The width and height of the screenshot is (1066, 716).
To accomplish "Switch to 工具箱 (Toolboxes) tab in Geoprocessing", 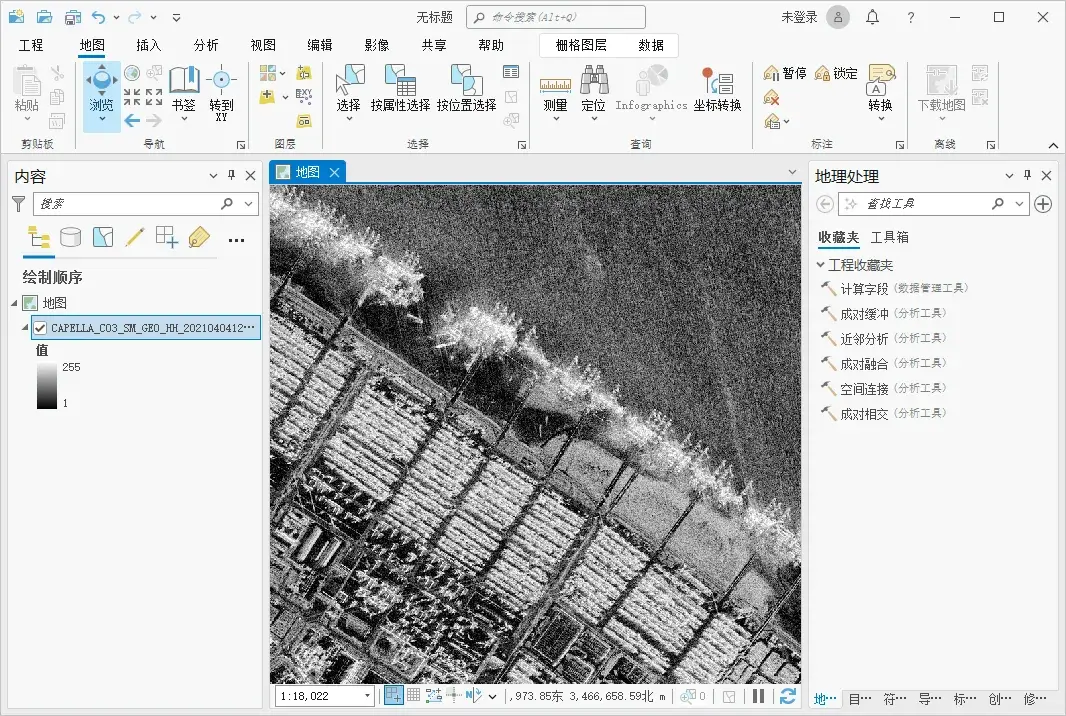I will click(889, 237).
